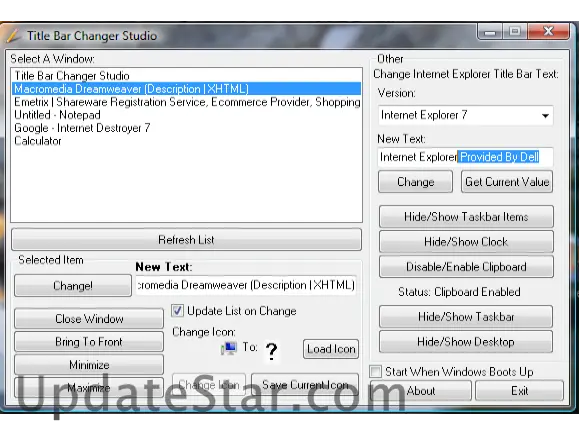Select Google - Internet Destroyer 7 entry
Screen dimensions: 581x436
[186, 127]
